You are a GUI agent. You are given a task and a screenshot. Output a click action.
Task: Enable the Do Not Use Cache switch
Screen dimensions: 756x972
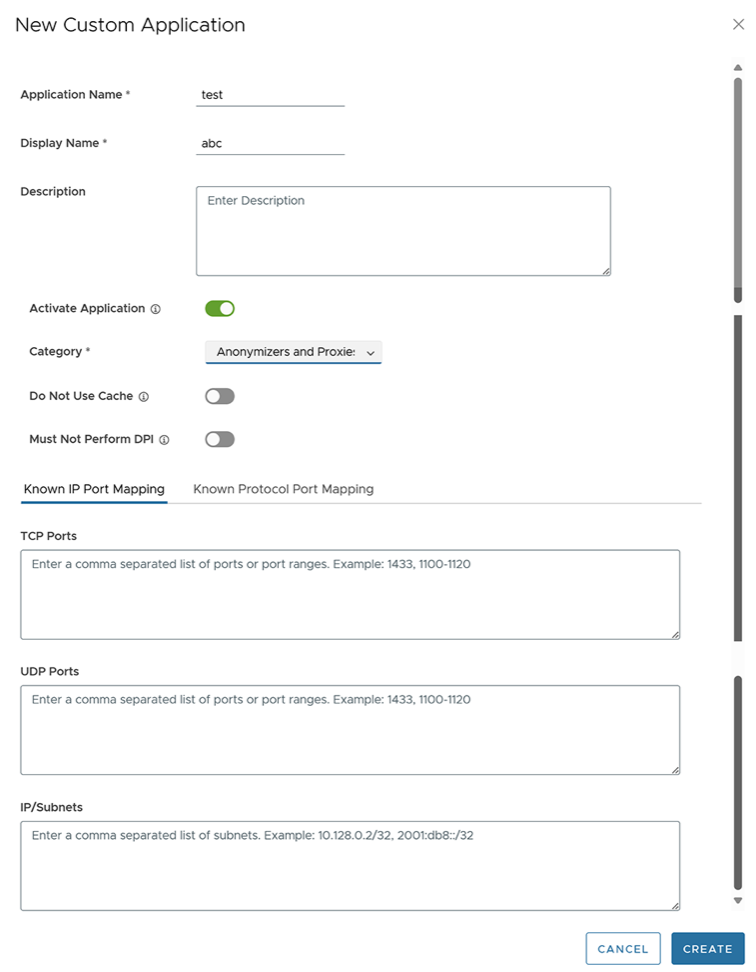220,396
